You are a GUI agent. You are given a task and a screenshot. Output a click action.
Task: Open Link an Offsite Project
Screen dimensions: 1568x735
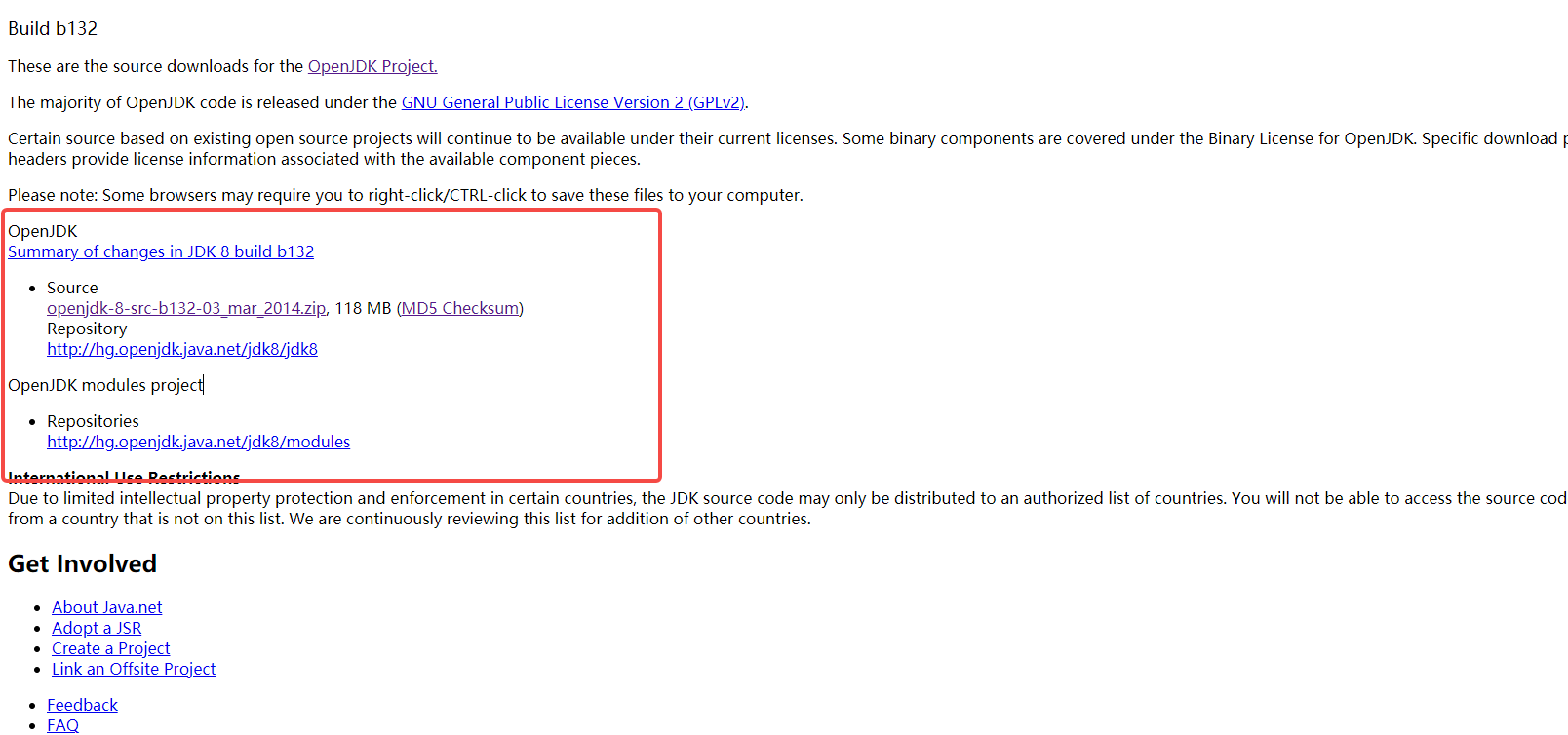coord(134,669)
